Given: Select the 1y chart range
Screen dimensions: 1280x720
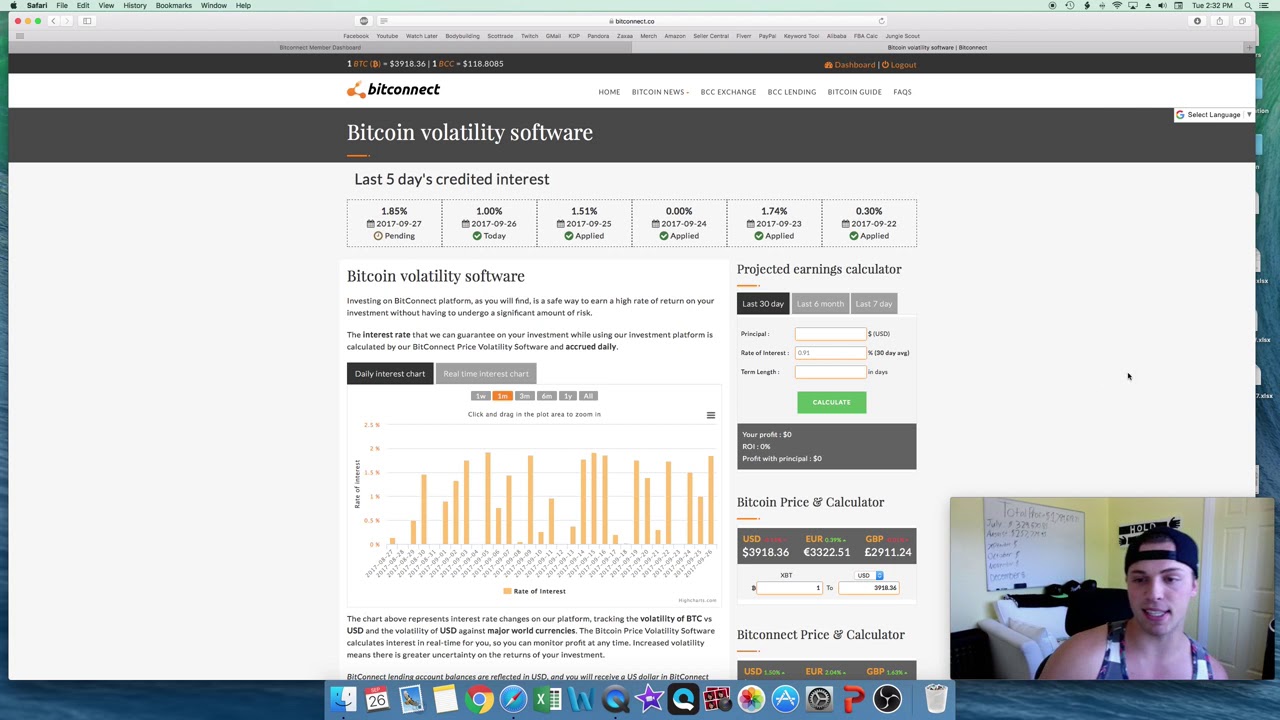Looking at the screenshot, I should (x=567, y=396).
